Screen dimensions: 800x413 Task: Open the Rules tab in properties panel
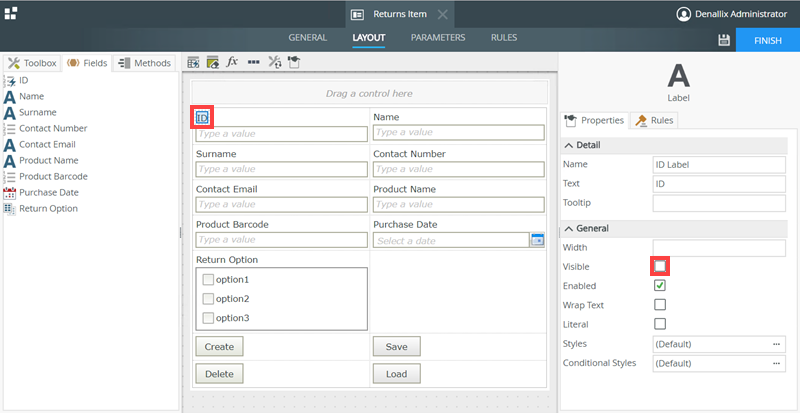tap(655, 120)
